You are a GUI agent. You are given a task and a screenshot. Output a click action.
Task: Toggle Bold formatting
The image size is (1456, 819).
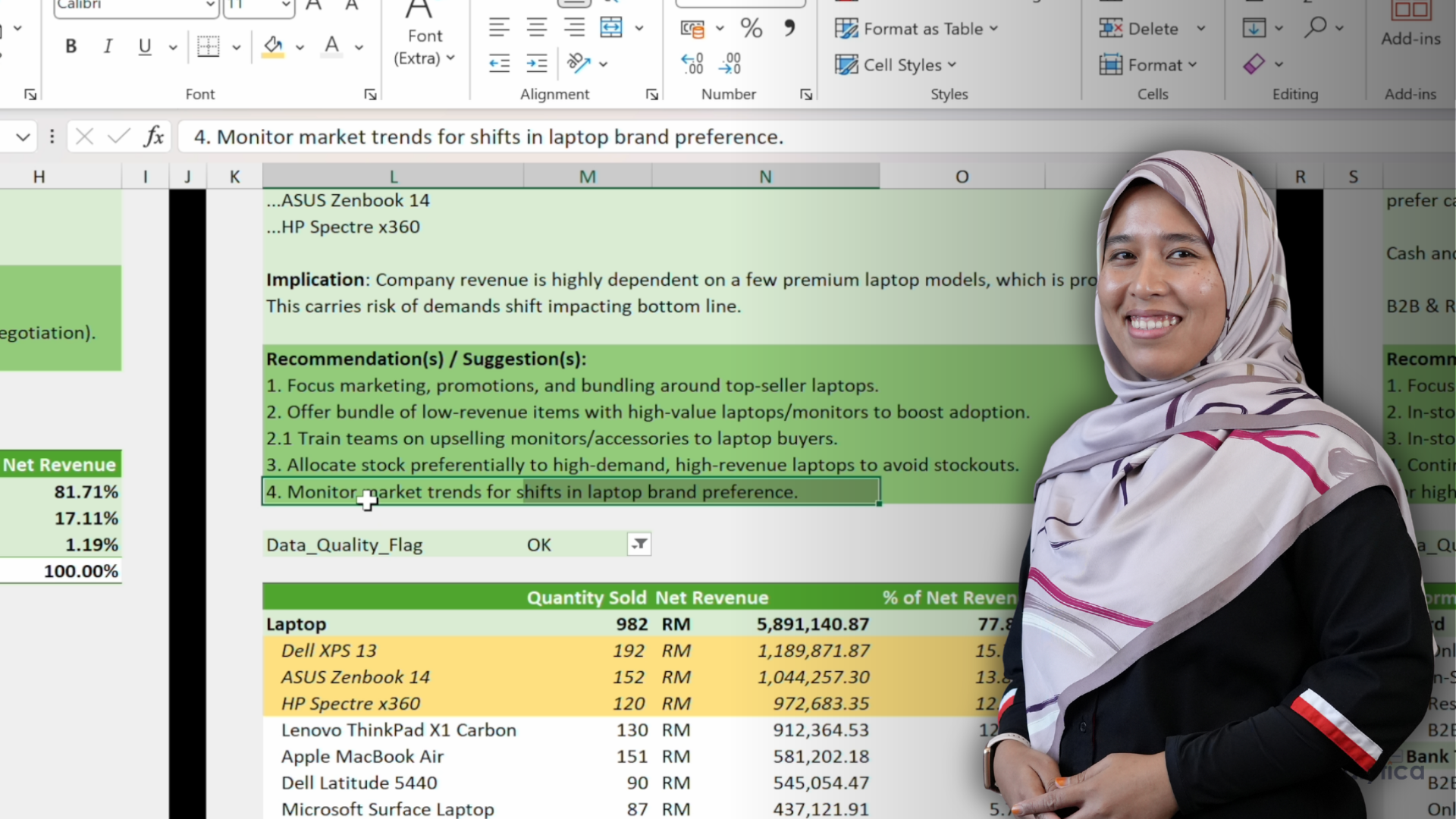tap(71, 46)
